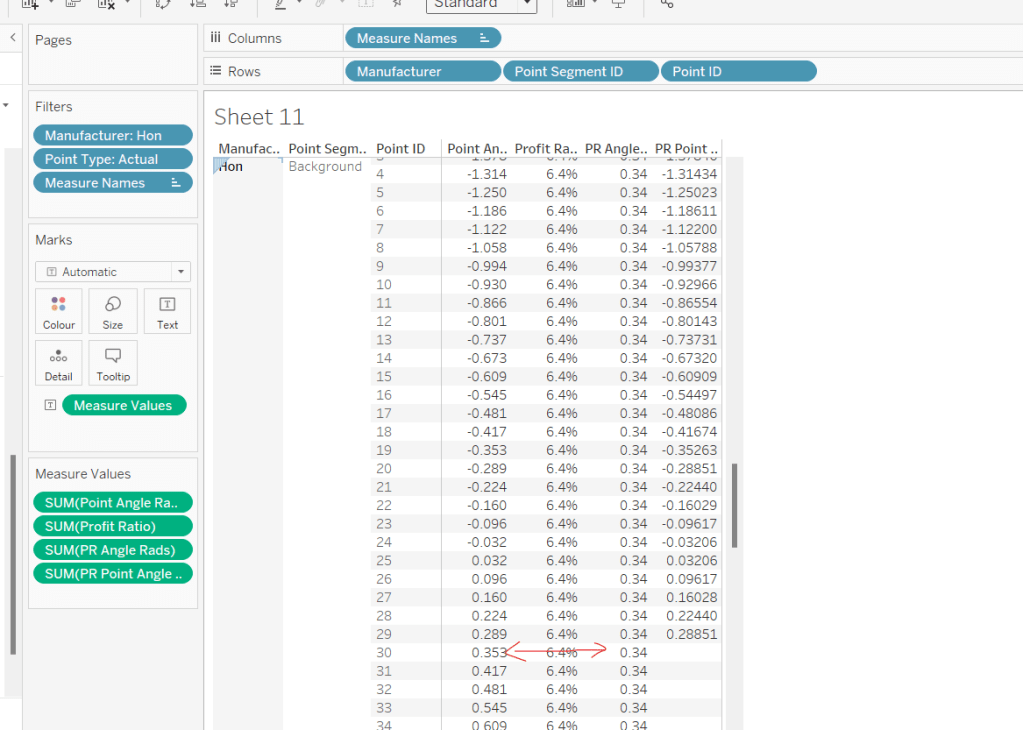
Task: Open the Tooltip editor
Action: (113, 364)
